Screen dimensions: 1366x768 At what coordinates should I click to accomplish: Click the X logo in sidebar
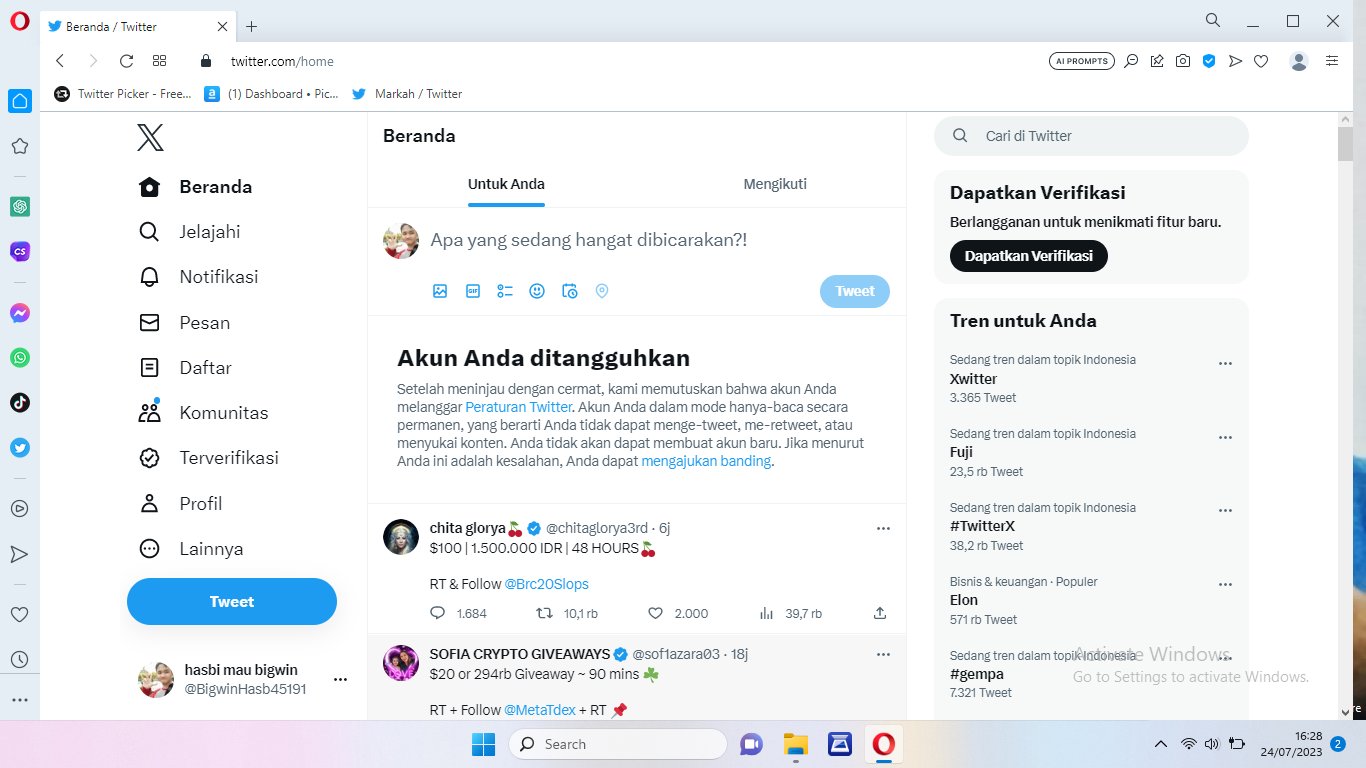150,137
